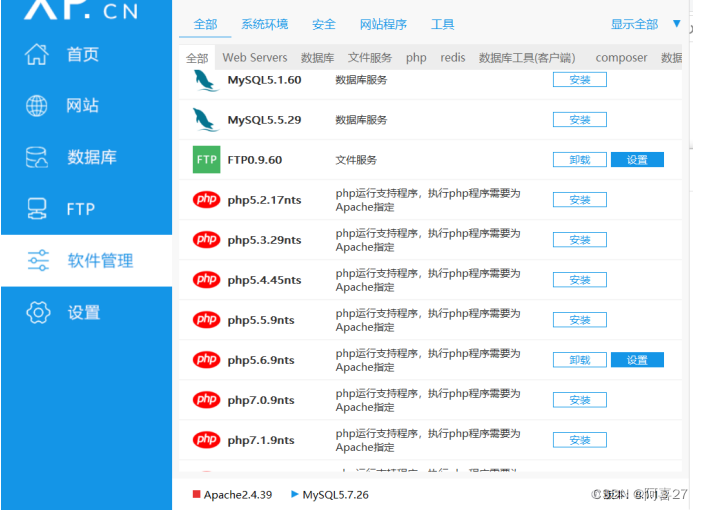Screen dimensions: 703x510
Task: Uninstall FTP0.9.60 via 卸载 button
Action: (x=580, y=160)
